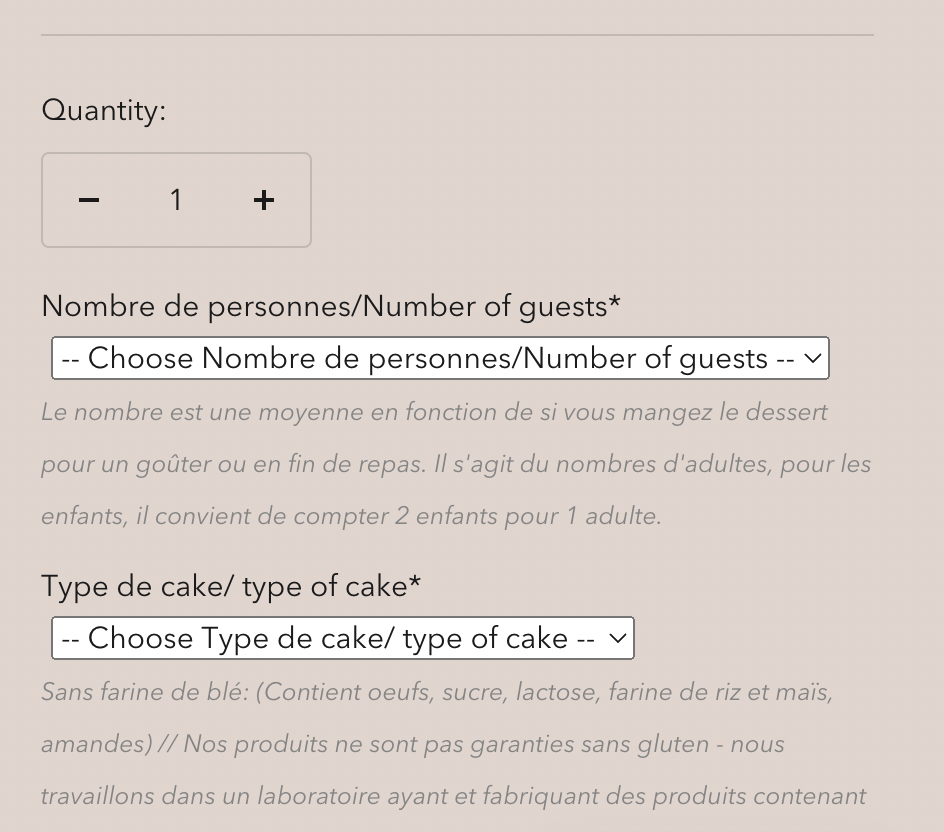Click the Nombre de personnes/Number of guests label
Screen dimensions: 944x832
pyautogui.click(x=331, y=306)
